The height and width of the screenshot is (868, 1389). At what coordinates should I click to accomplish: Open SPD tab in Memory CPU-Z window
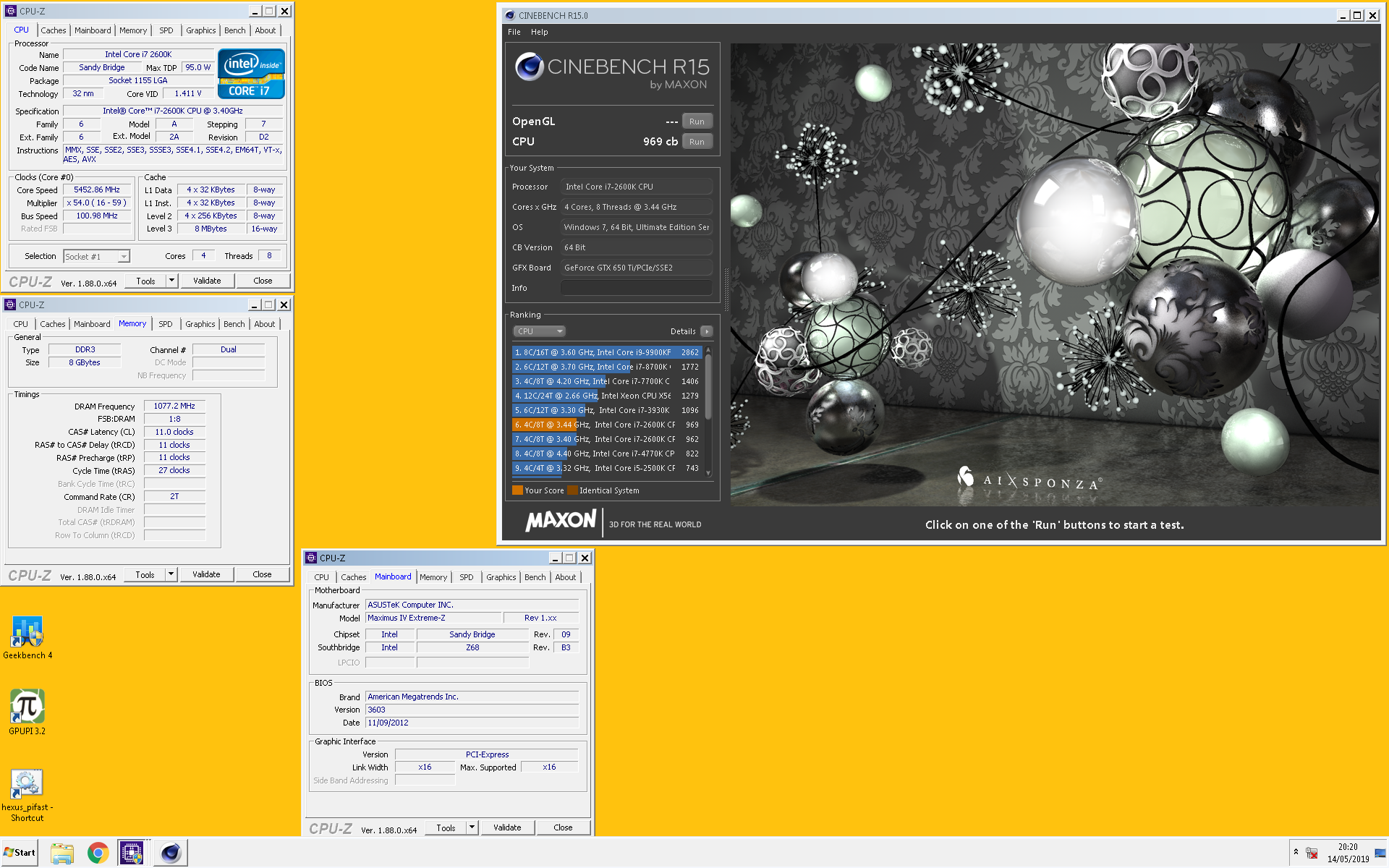[166, 324]
